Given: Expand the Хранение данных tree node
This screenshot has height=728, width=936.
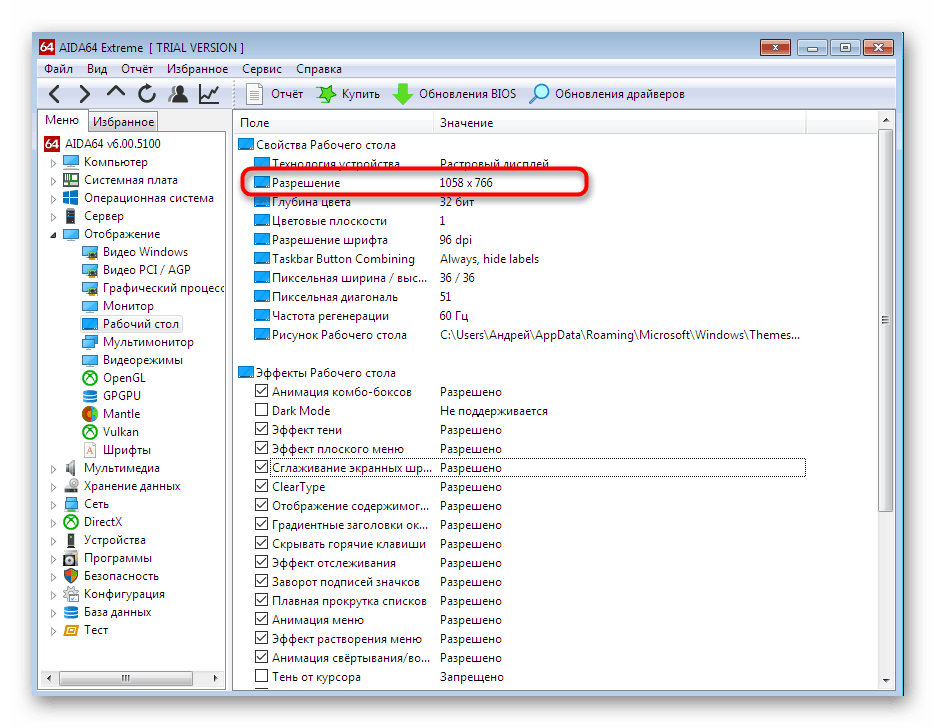Looking at the screenshot, I should point(53,487).
